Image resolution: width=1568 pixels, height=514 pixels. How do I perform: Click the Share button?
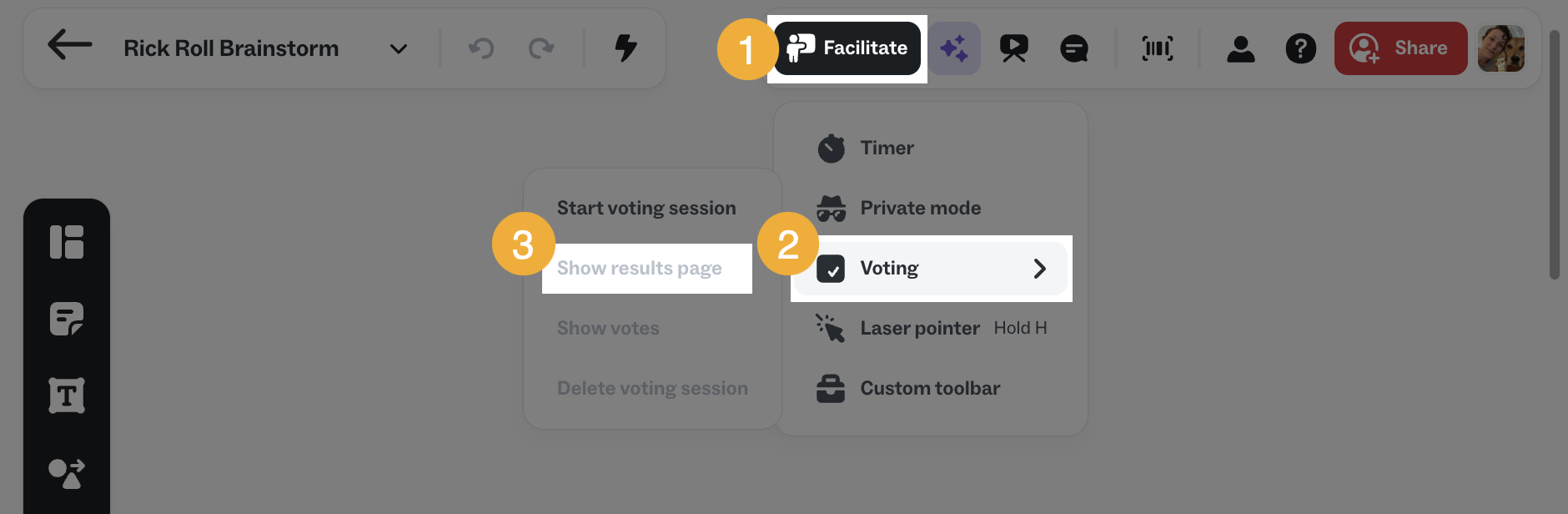(1400, 48)
